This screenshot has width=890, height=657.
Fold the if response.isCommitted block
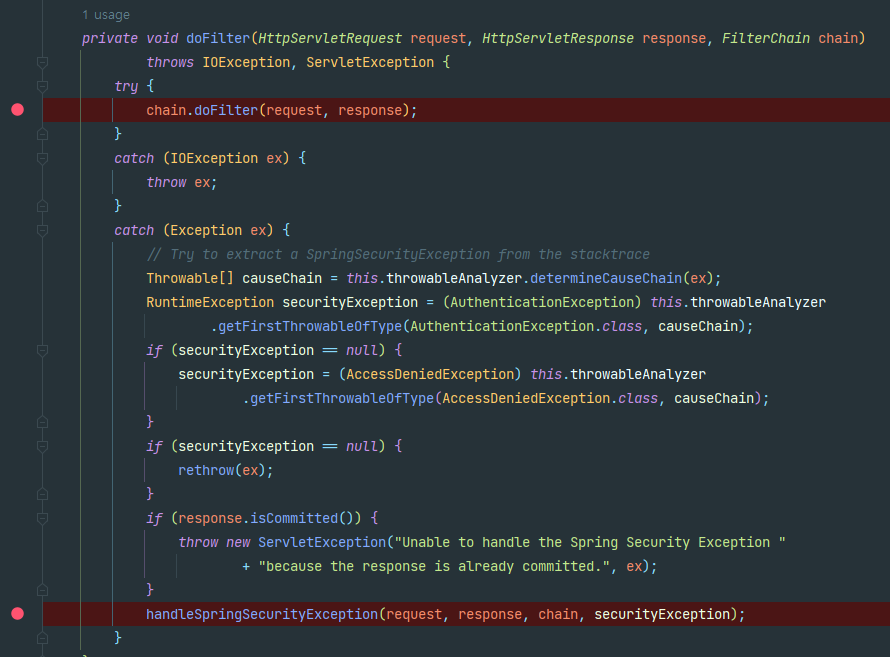tap(42, 518)
